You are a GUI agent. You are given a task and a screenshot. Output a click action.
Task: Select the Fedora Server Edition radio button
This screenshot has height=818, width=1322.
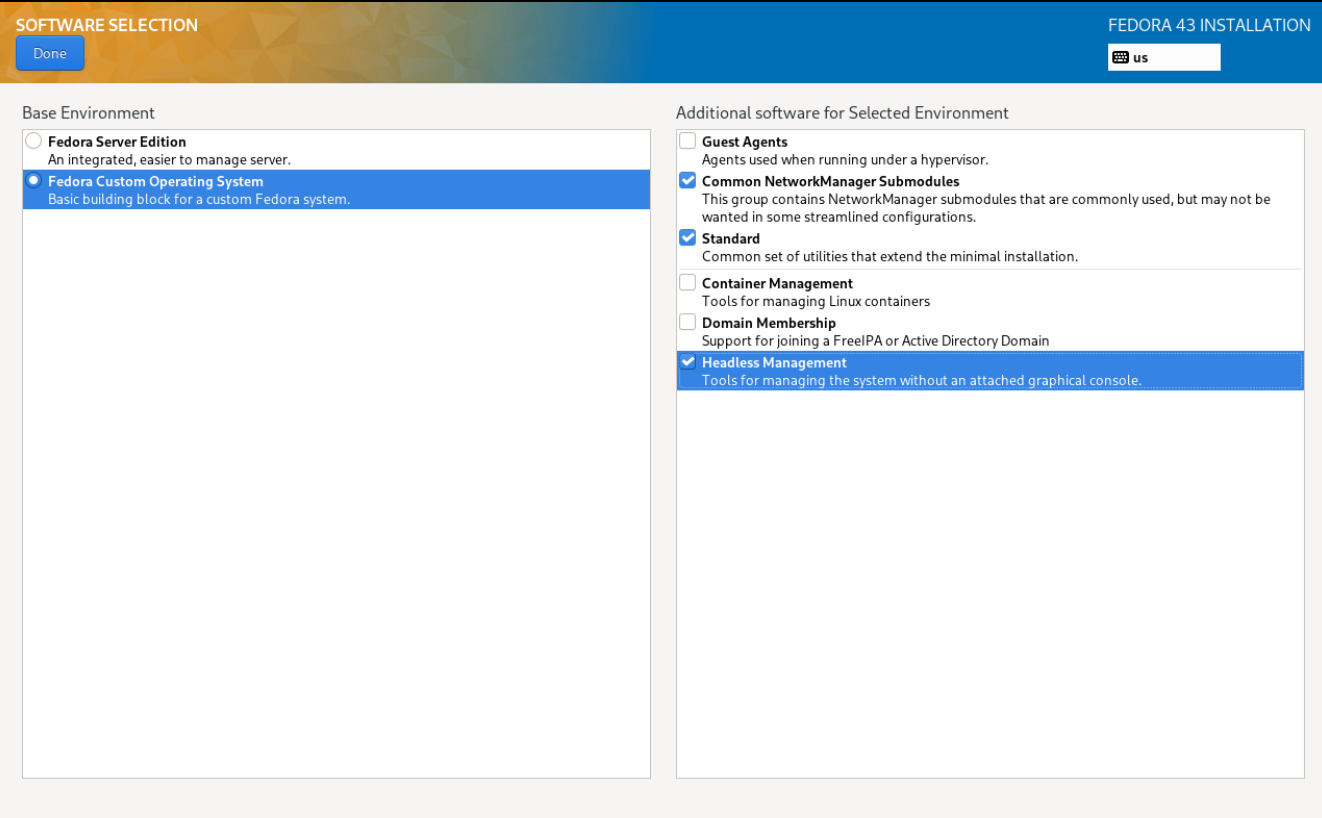(x=34, y=142)
